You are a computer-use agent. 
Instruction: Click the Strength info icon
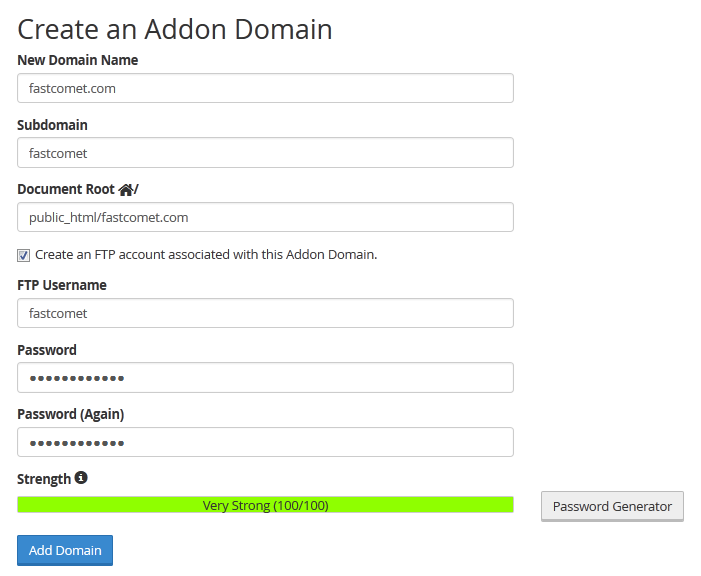81,478
